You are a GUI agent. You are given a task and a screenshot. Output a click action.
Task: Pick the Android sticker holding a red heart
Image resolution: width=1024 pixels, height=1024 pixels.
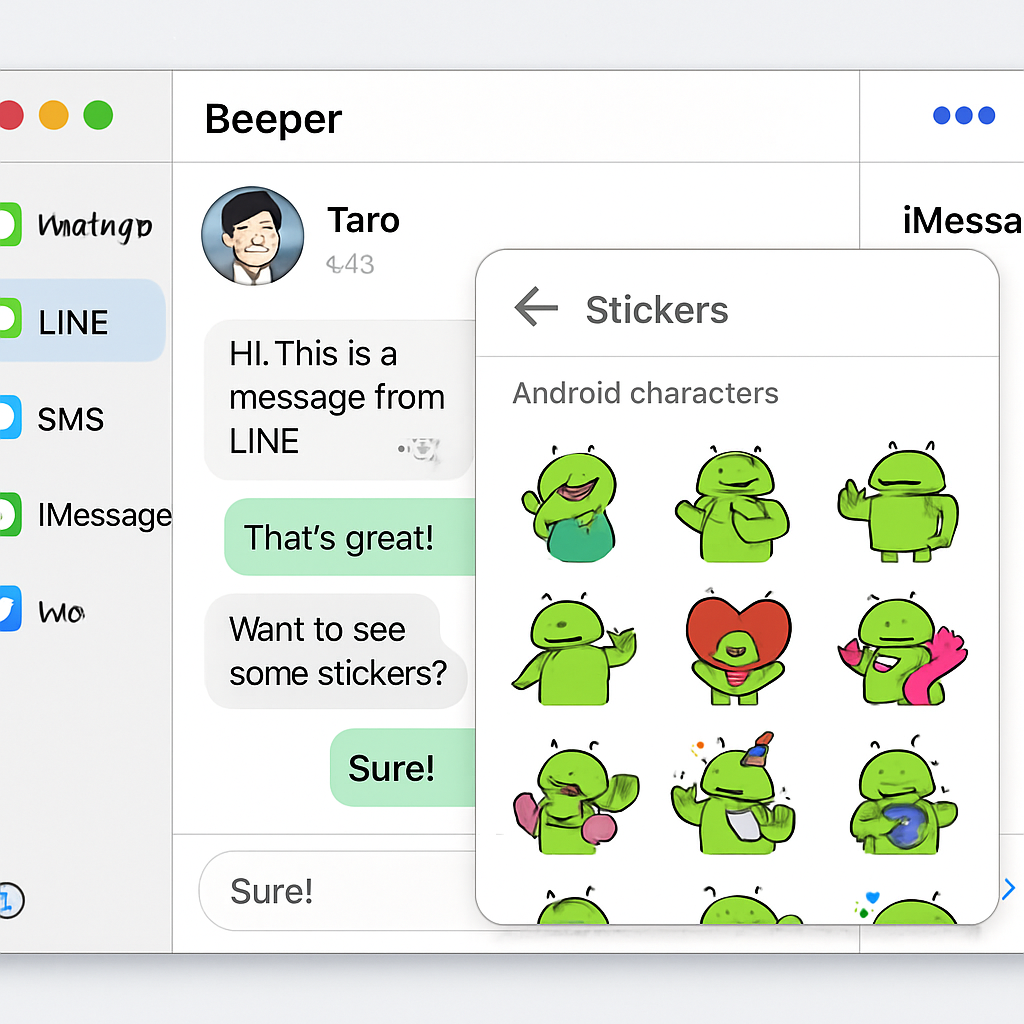737,647
